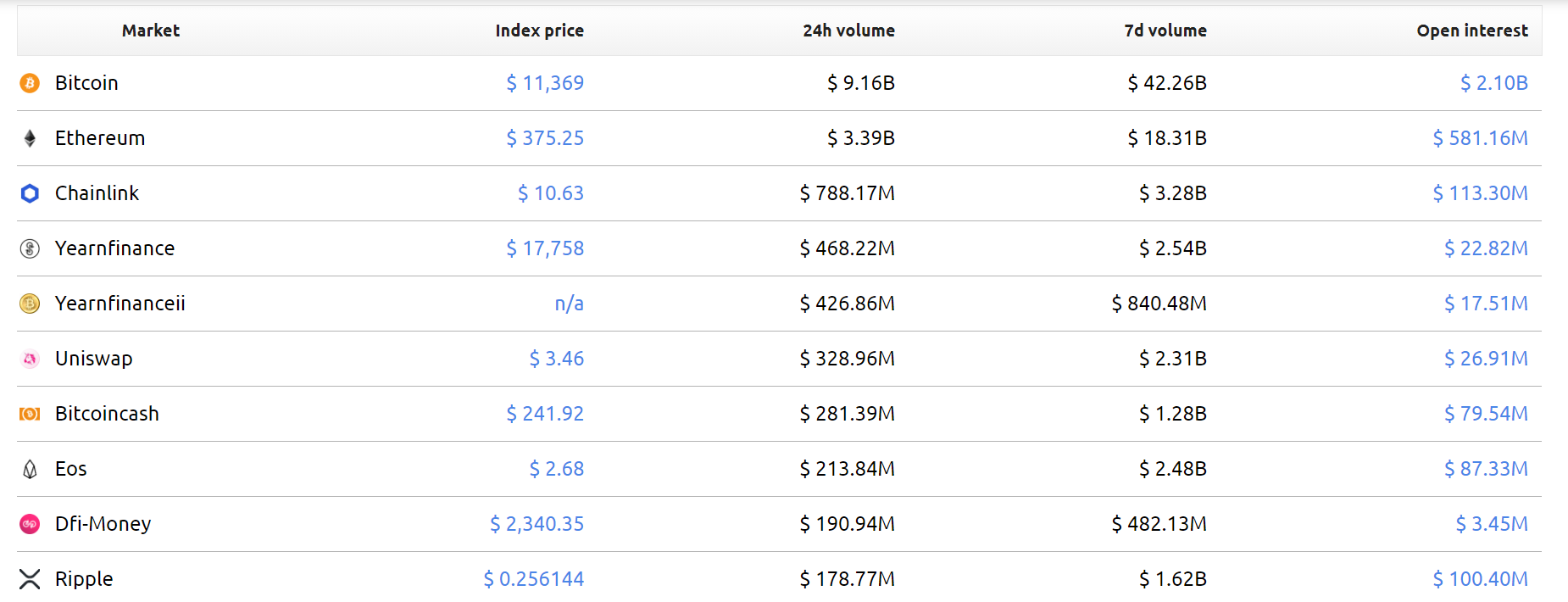The width and height of the screenshot is (1568, 602).
Task: Open Bitcoin index price $ 11,369 link
Action: (545, 83)
